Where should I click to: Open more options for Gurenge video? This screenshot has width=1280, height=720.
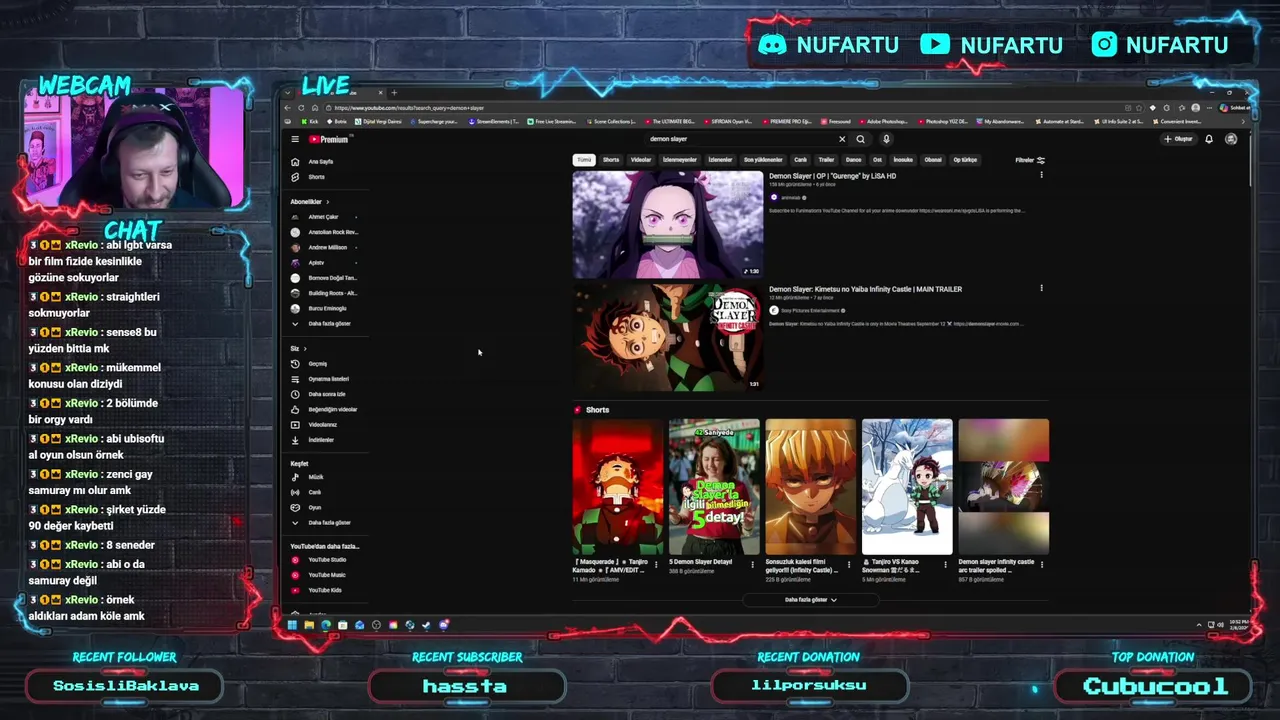1041,175
